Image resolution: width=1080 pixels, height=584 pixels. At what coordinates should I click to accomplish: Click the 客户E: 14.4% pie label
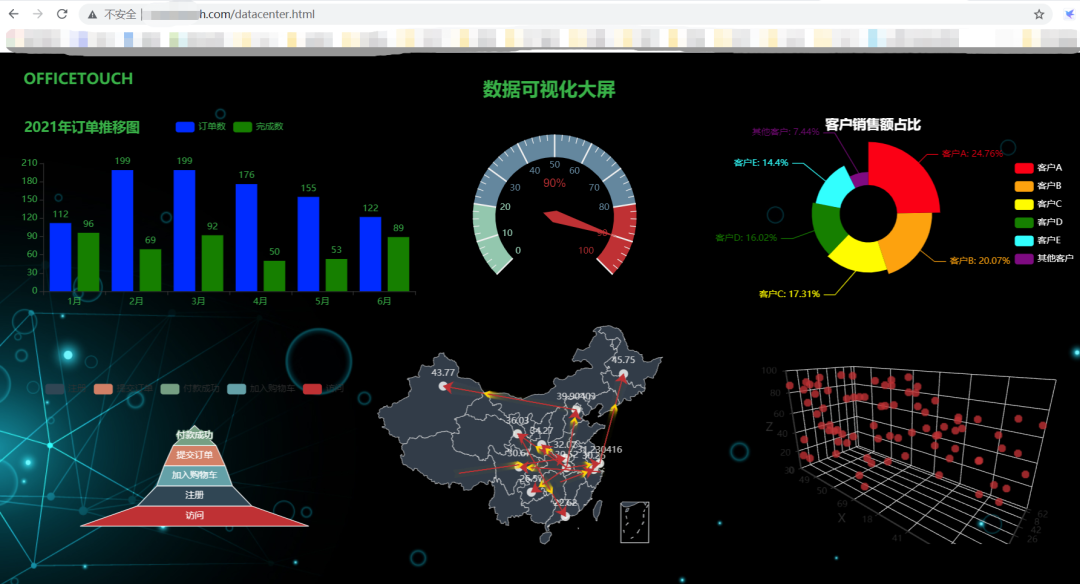click(760, 163)
